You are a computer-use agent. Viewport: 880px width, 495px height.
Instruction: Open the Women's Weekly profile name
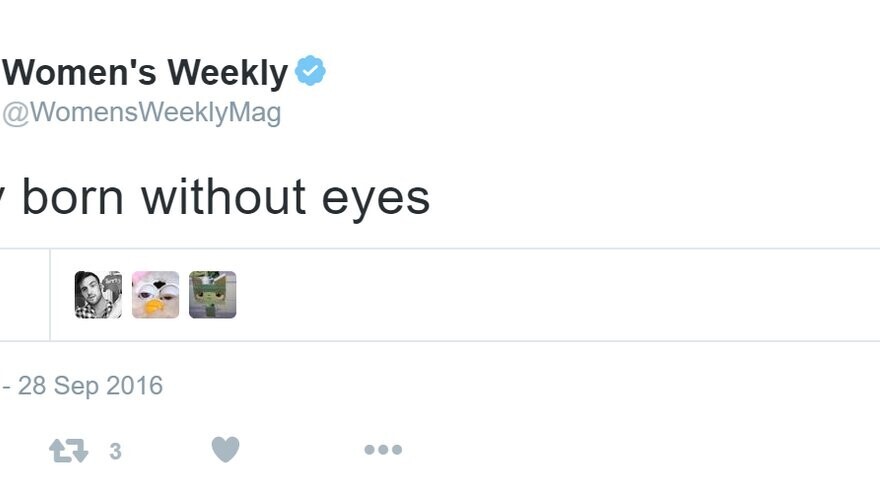[x=146, y=73]
